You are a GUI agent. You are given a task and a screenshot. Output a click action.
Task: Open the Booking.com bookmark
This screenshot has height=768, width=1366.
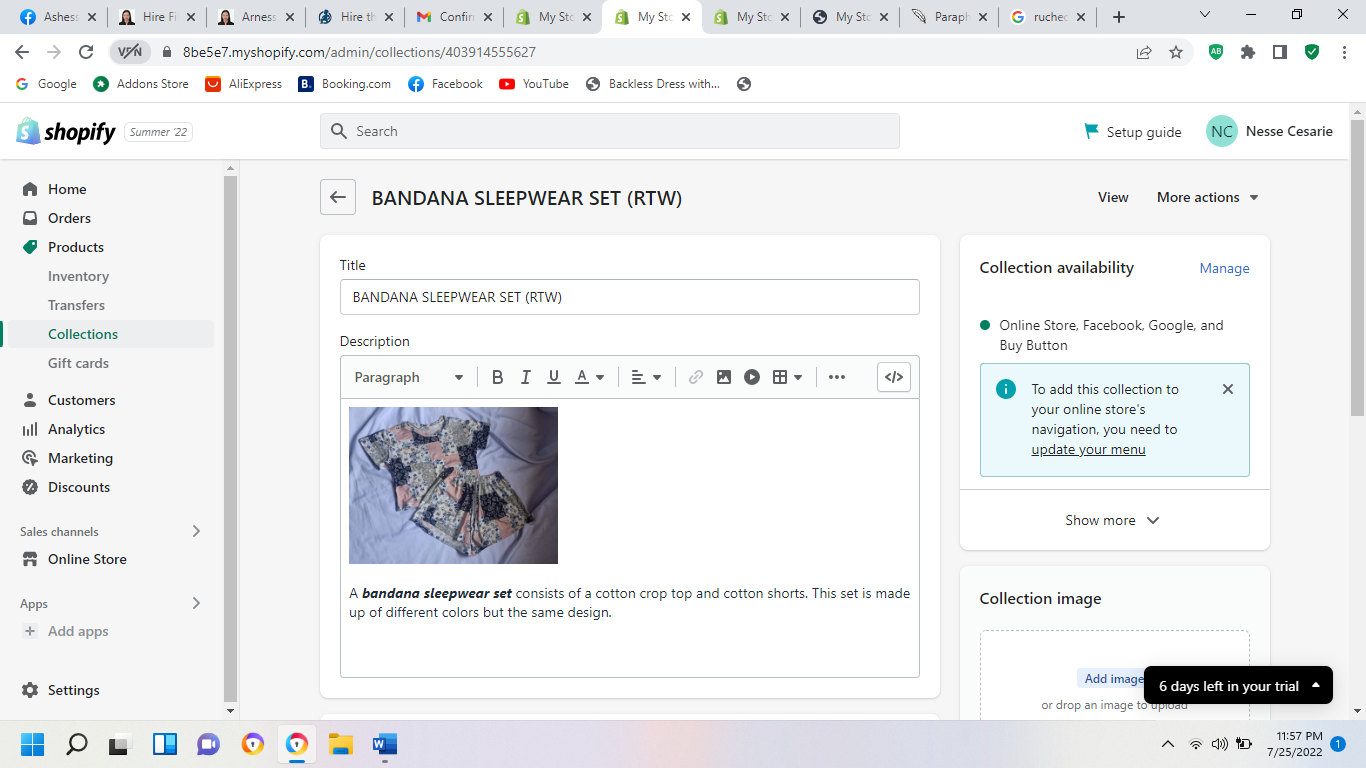(345, 84)
